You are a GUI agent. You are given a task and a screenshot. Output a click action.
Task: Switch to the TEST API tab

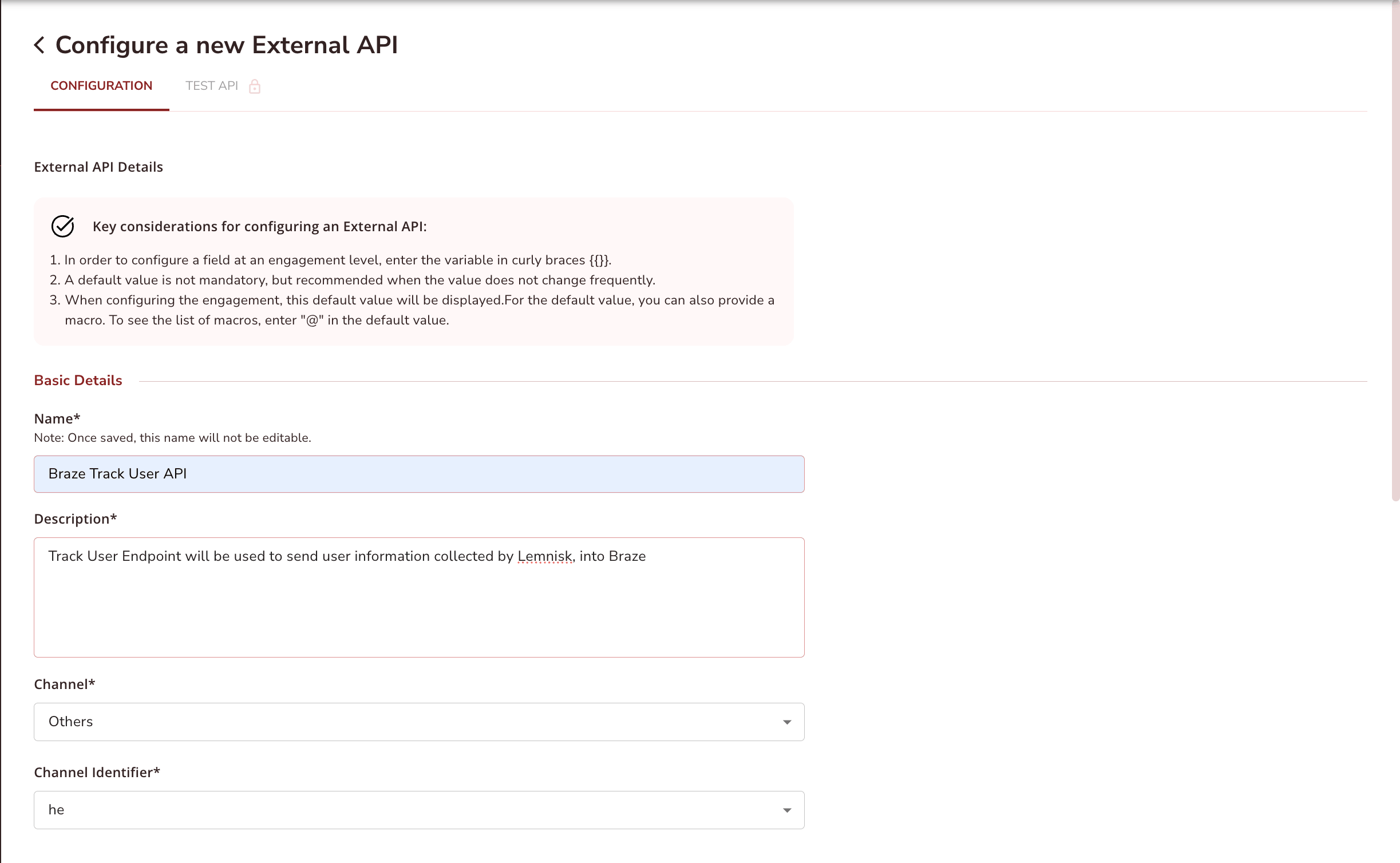click(x=212, y=85)
